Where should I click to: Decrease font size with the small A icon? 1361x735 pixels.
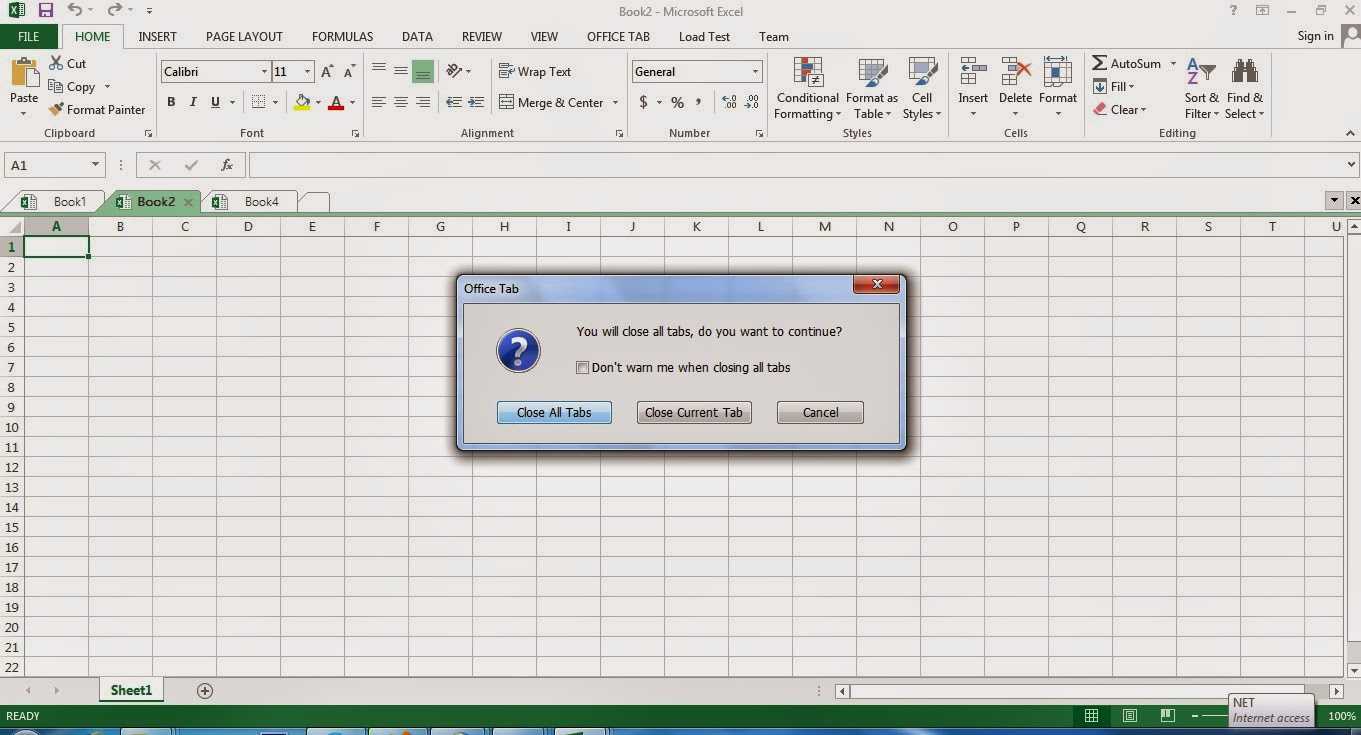point(349,72)
